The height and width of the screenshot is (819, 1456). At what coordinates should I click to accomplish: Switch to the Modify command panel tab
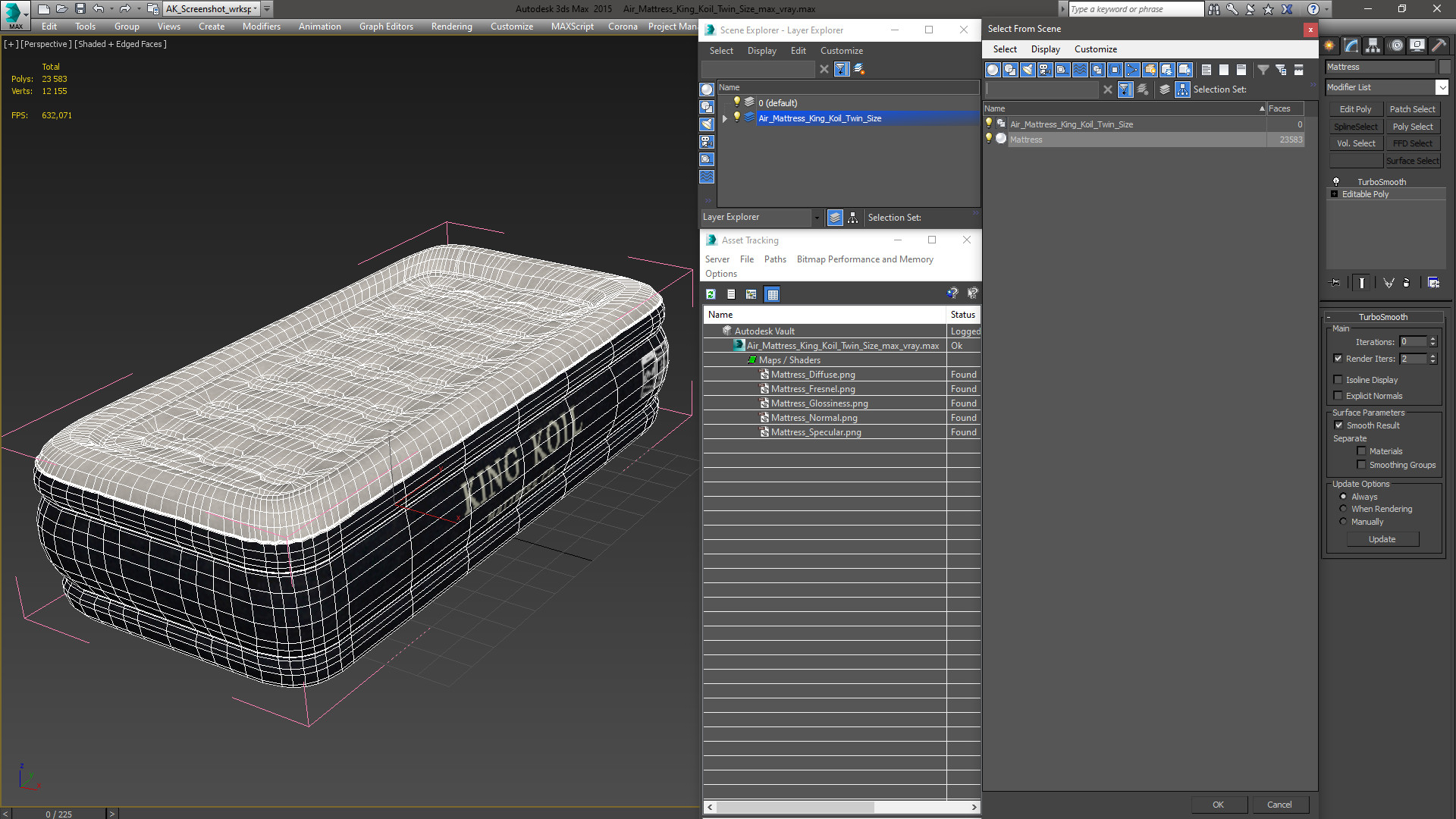(x=1351, y=45)
